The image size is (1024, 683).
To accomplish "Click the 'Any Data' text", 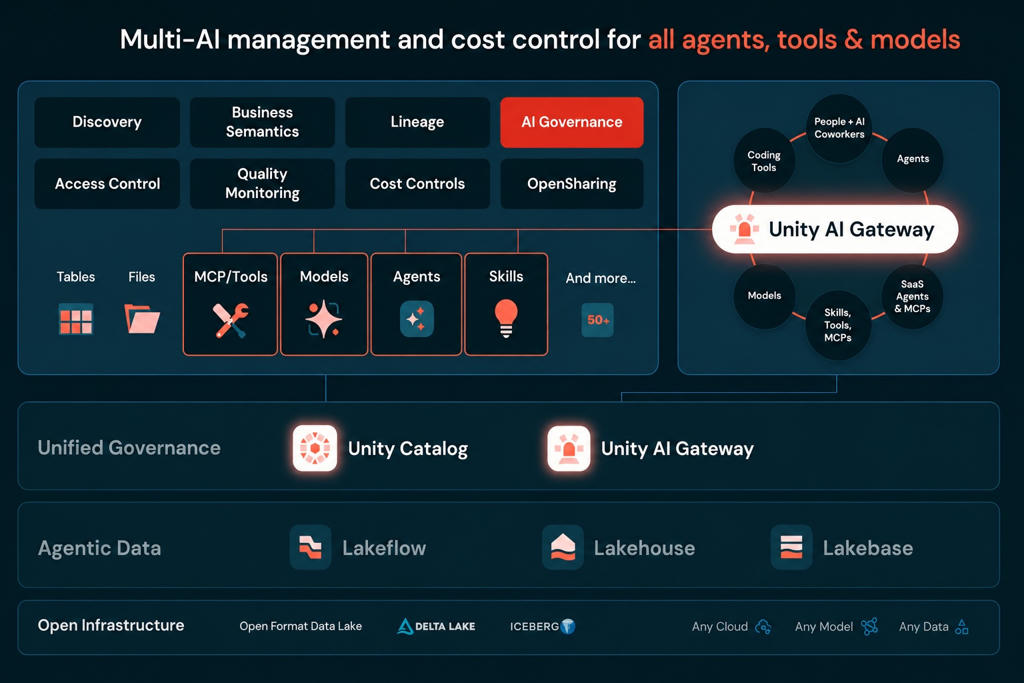I will click(923, 627).
